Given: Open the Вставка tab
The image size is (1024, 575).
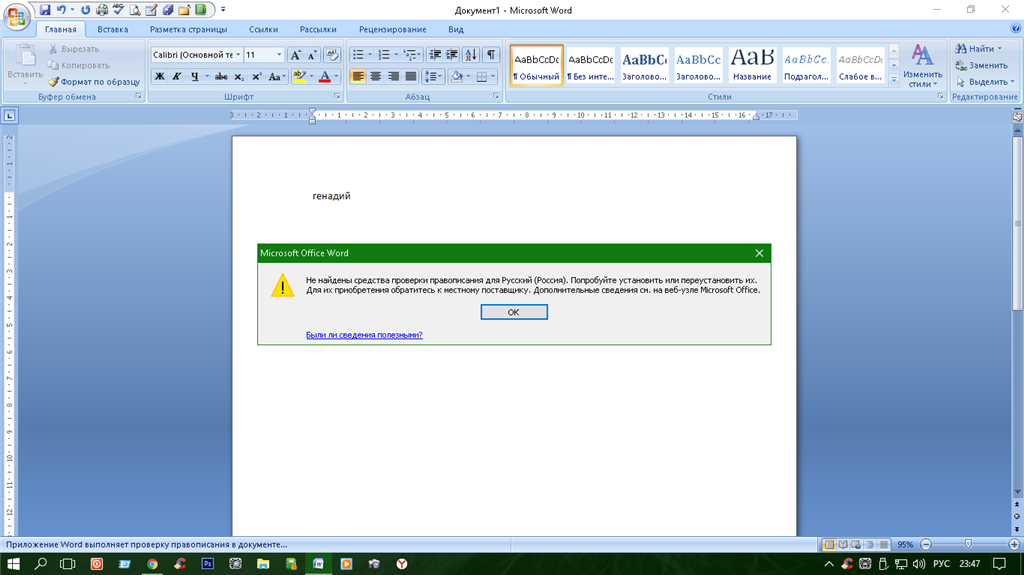Looking at the screenshot, I should [x=112, y=29].
